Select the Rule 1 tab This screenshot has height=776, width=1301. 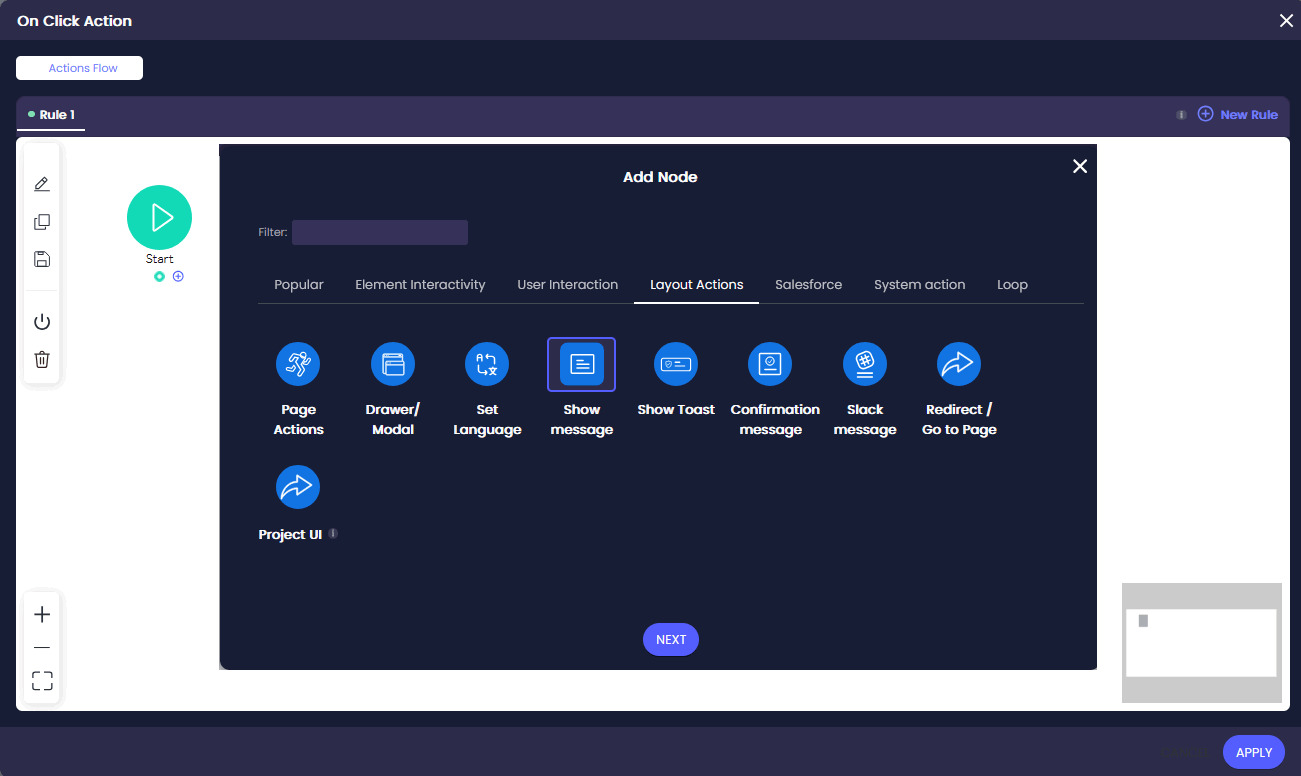coord(51,115)
